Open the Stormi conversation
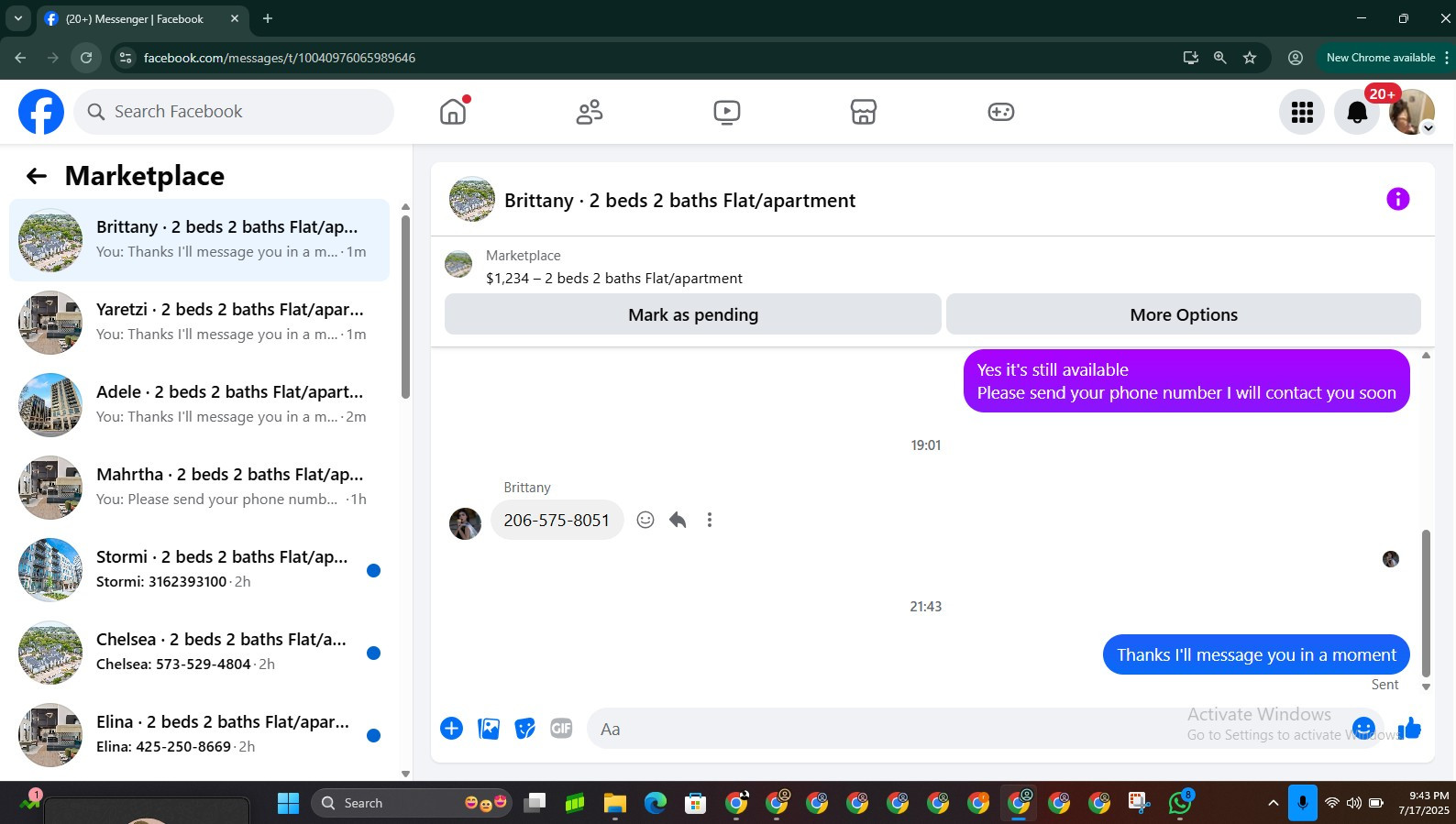 199,570
